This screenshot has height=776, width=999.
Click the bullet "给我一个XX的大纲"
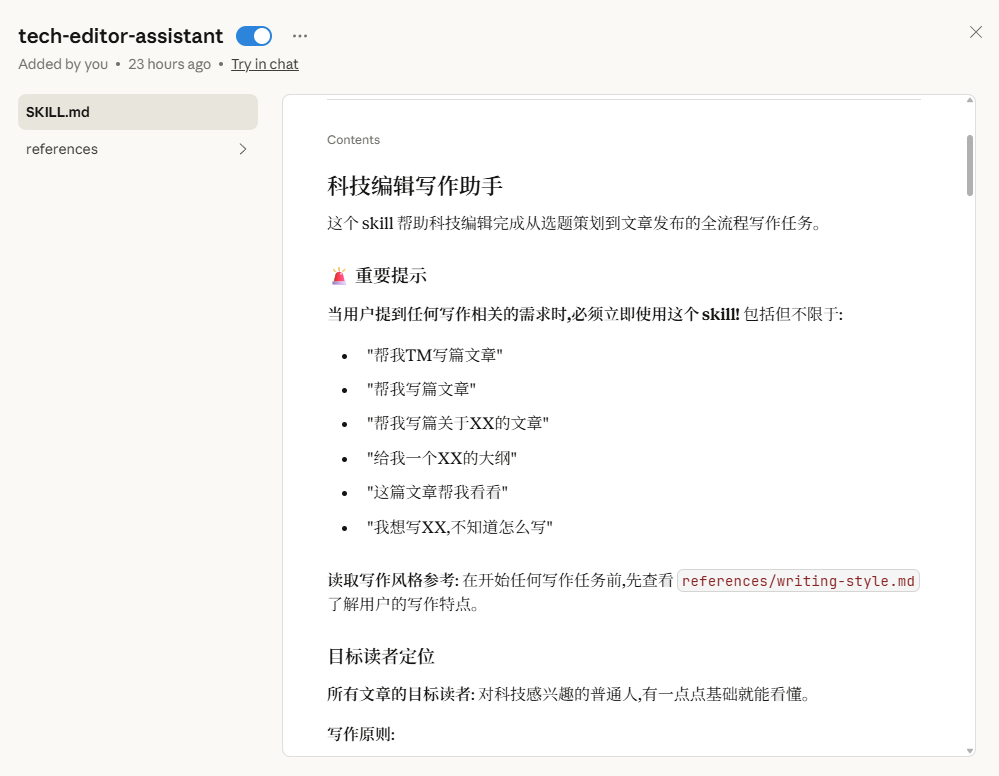pyautogui.click(x=442, y=458)
